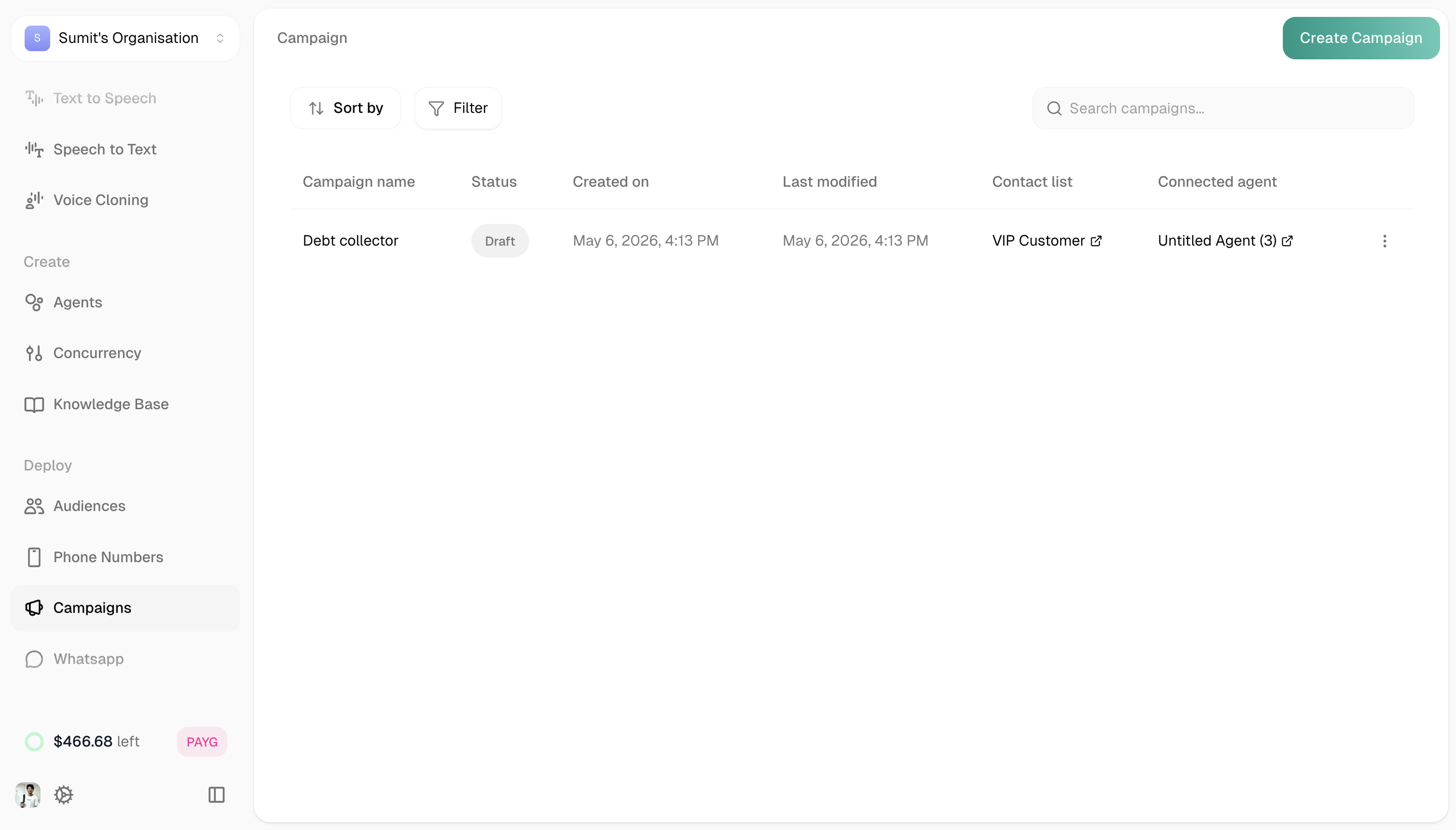Click the Contact list column header
The width and height of the screenshot is (1456, 830).
point(1032,182)
